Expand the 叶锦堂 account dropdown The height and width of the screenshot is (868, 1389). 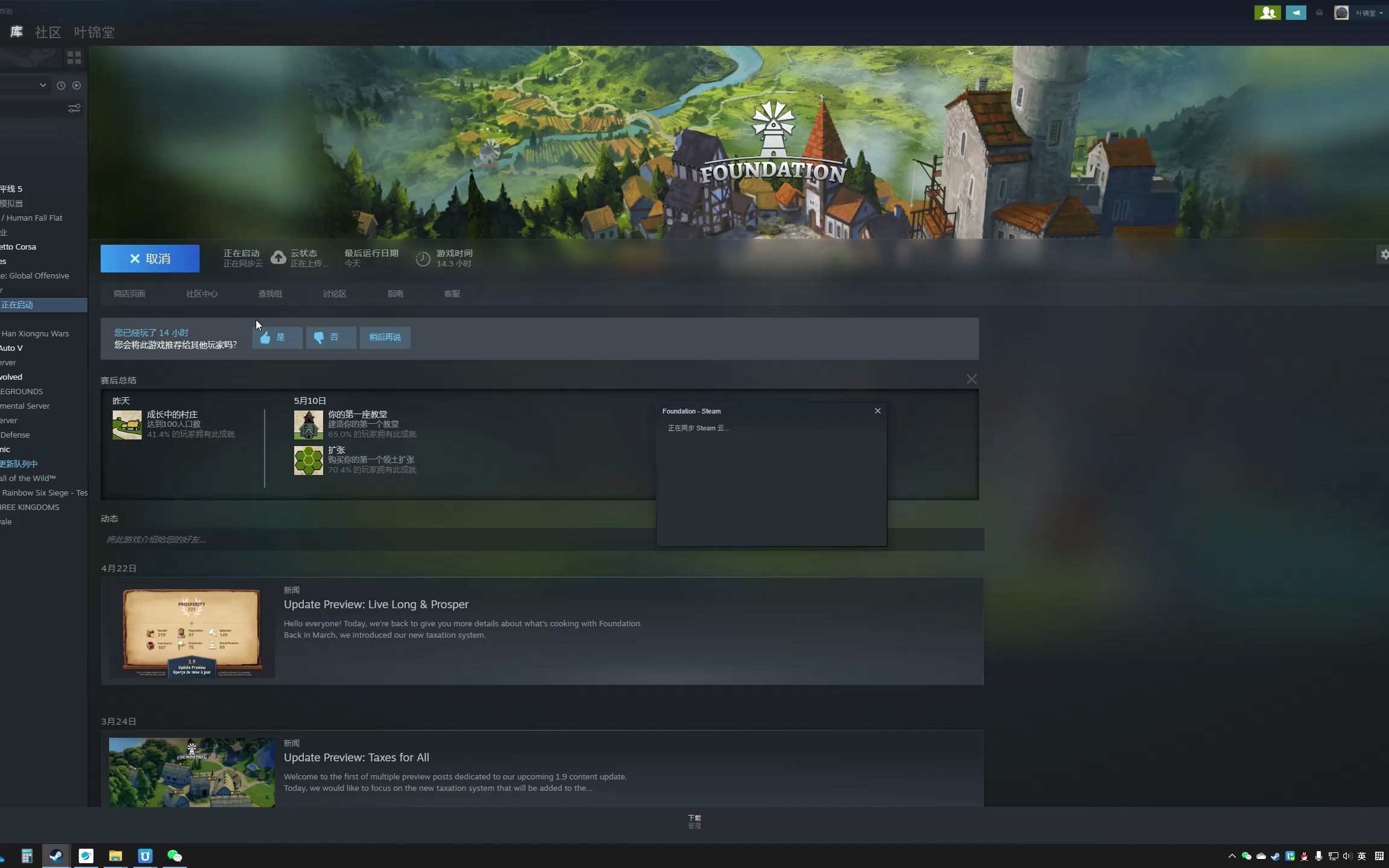pyautogui.click(x=1368, y=13)
